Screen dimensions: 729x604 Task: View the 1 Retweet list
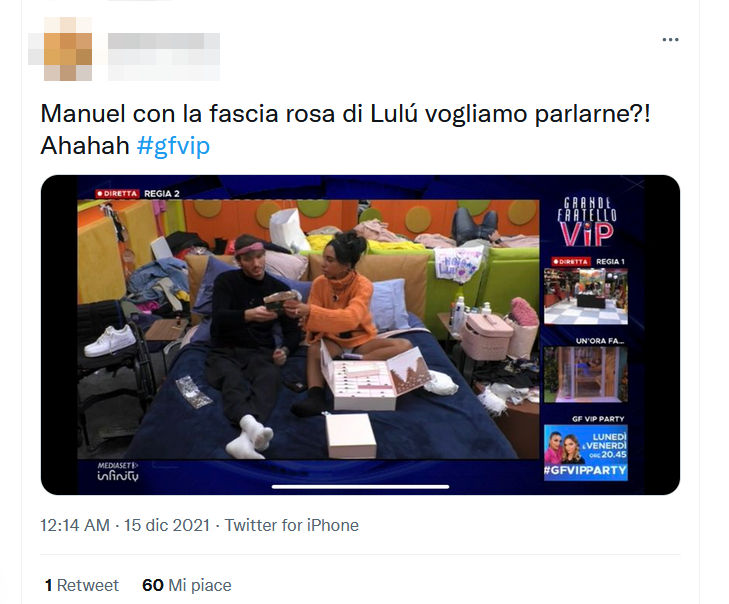pos(82,585)
